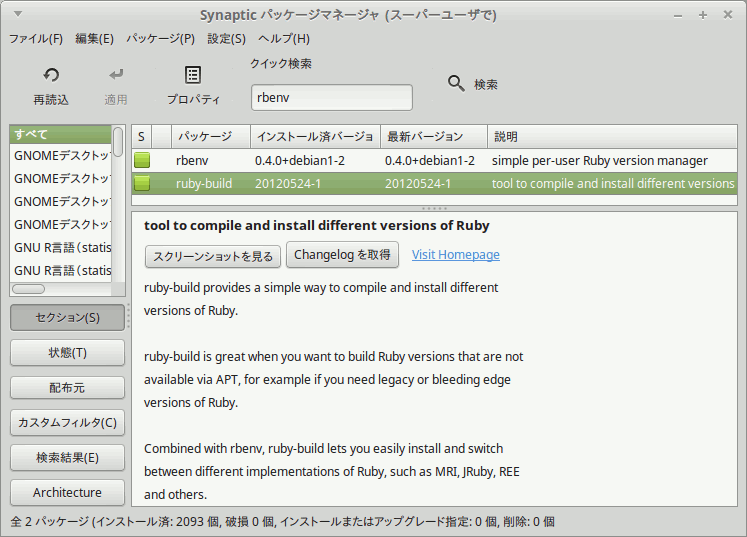Screen dimensions: 747x537
Task: Click the 適用 apply arrow icon
Action: 116,75
